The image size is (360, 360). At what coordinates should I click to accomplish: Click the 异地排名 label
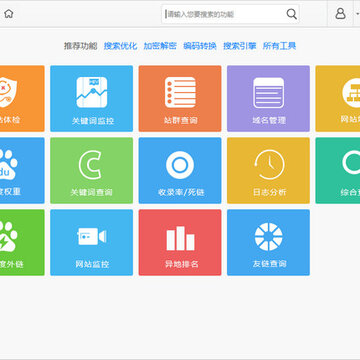pyautogui.click(x=182, y=264)
